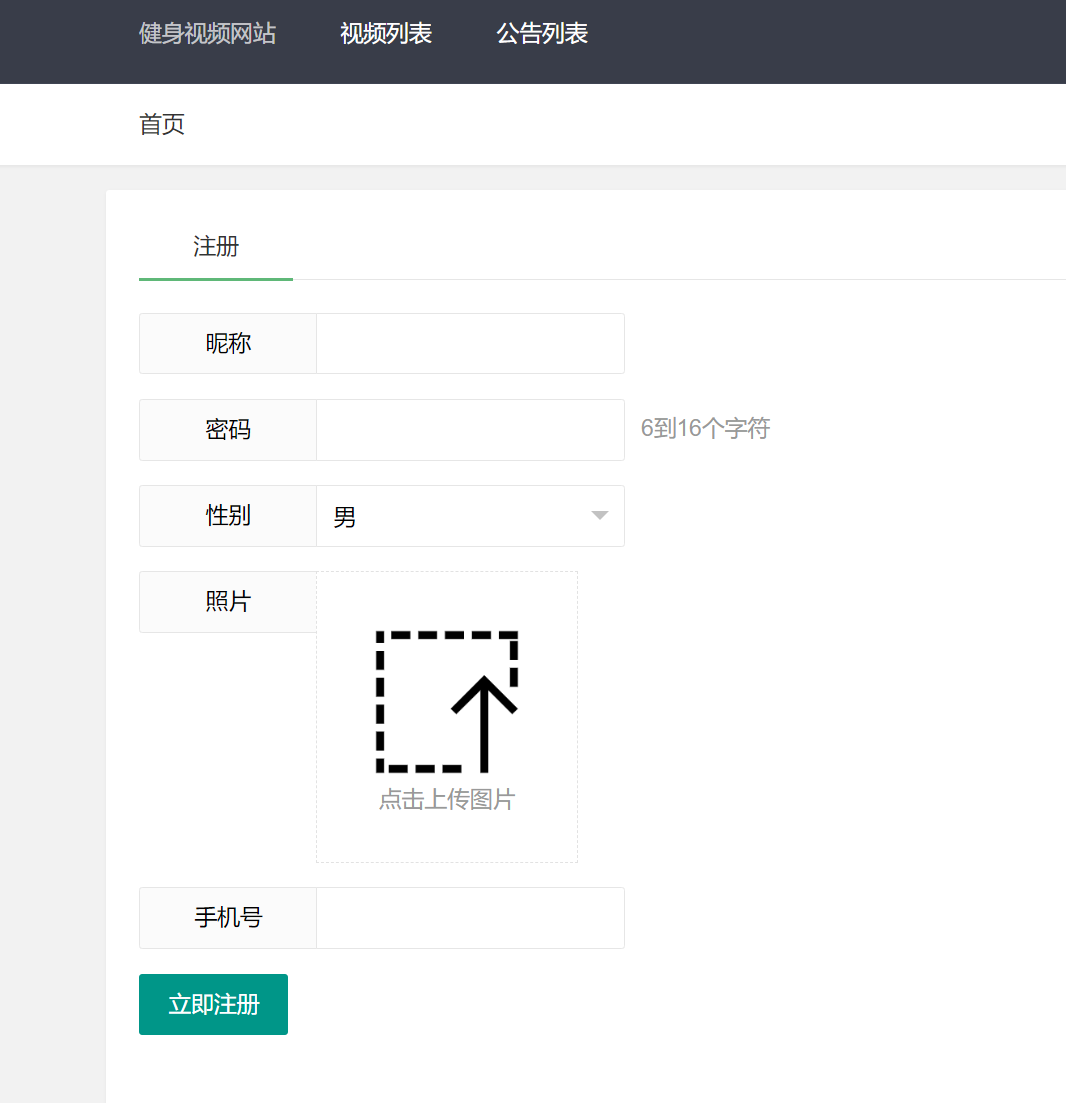
Task: Expand the gender selector showing 男
Action: click(470, 516)
